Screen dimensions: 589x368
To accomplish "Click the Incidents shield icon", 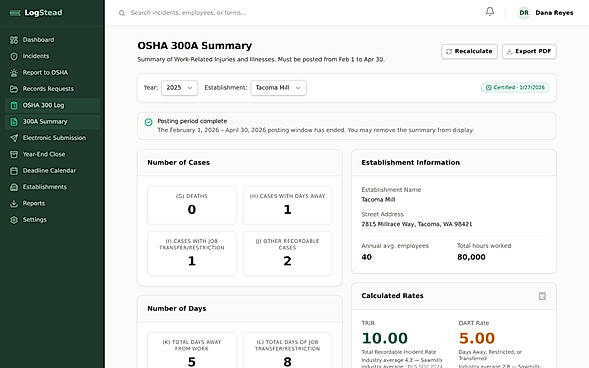I will (14, 56).
